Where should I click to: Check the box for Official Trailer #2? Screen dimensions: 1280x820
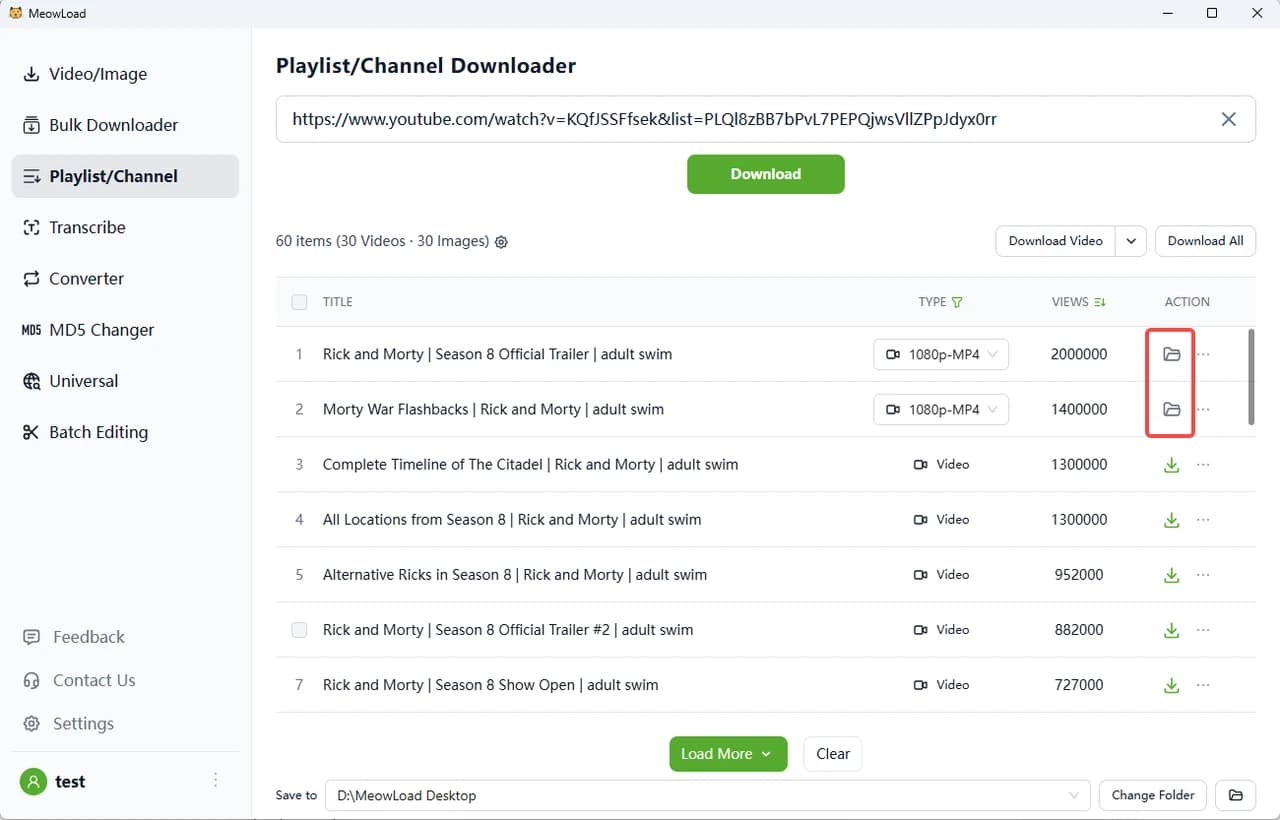[x=299, y=630]
